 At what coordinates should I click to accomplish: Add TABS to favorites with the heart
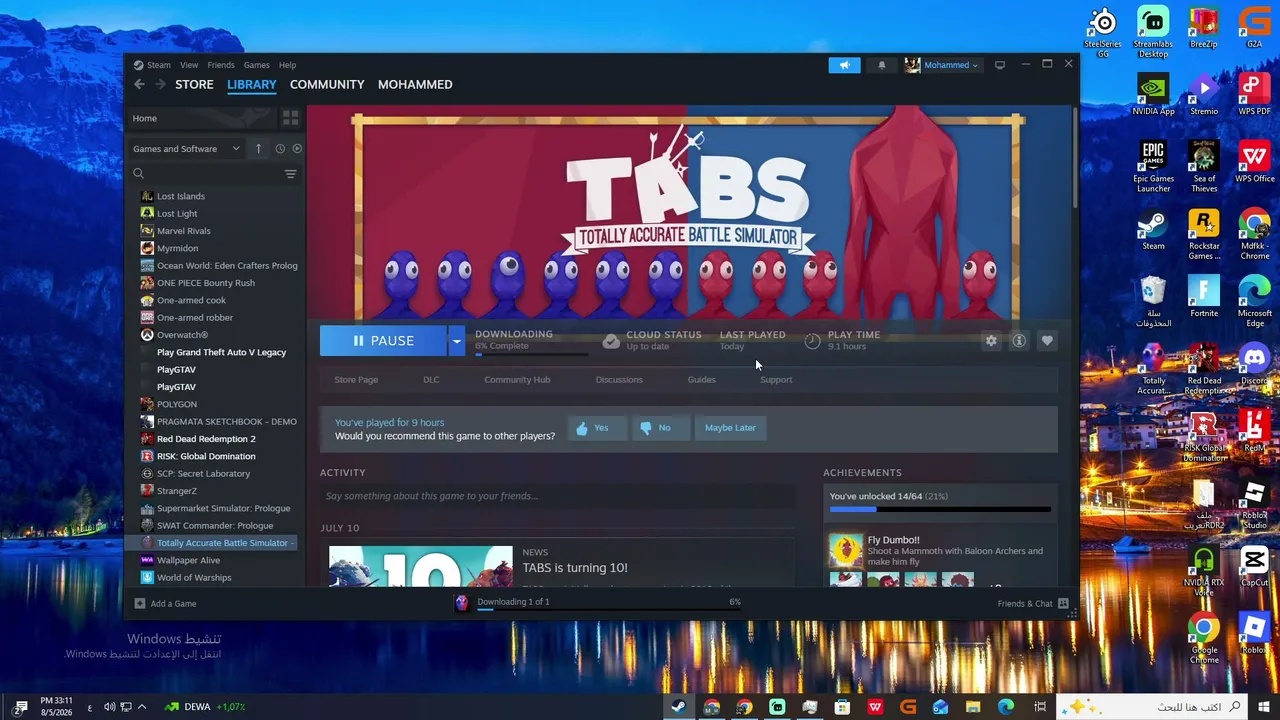(x=1047, y=341)
